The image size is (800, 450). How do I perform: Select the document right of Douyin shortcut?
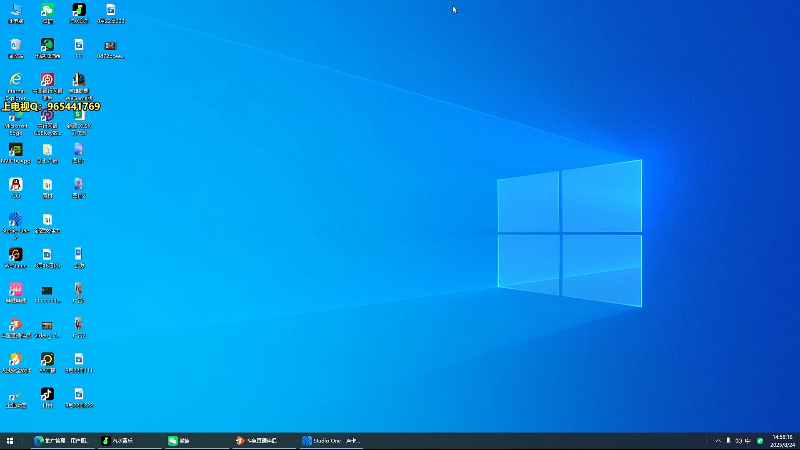point(79,398)
